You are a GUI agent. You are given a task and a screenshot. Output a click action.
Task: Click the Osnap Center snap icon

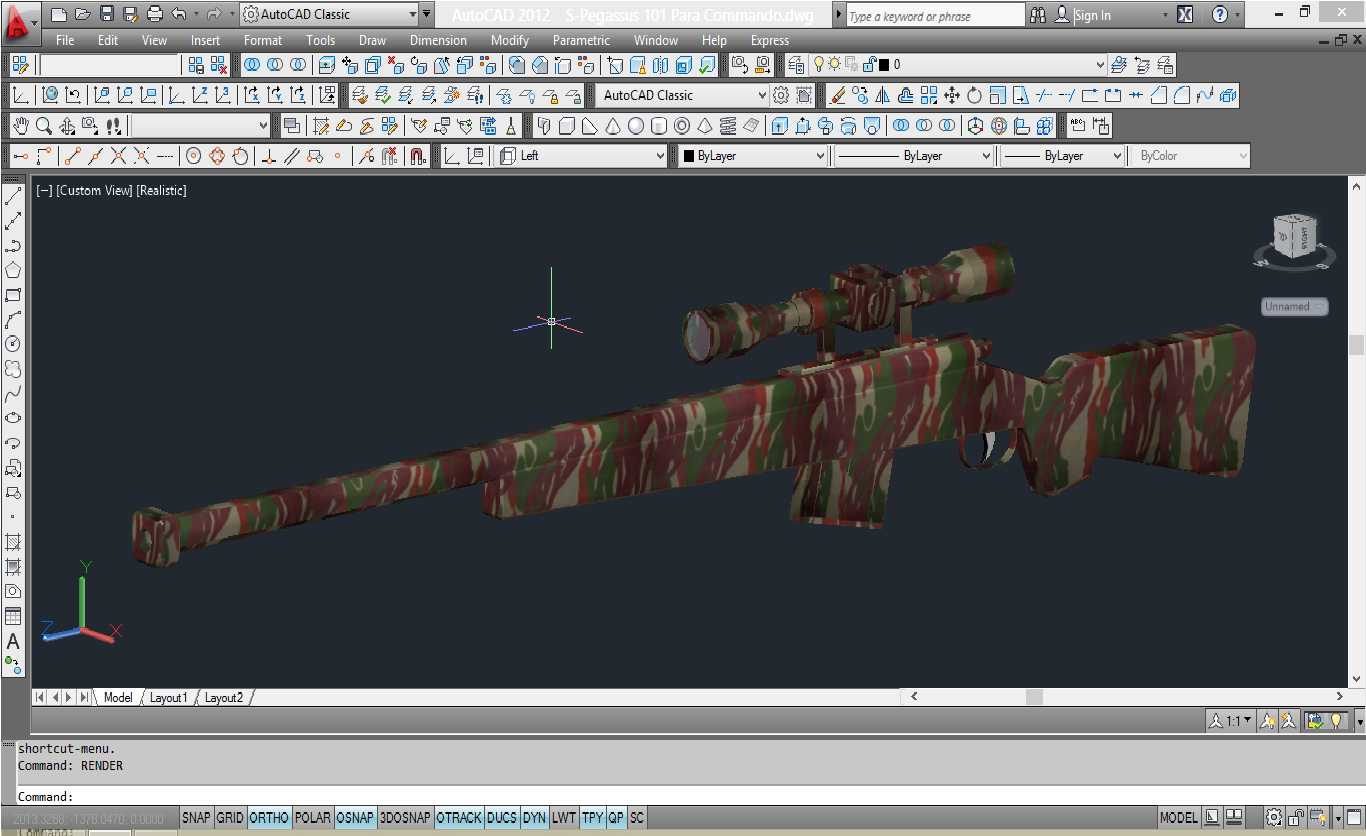[194, 156]
